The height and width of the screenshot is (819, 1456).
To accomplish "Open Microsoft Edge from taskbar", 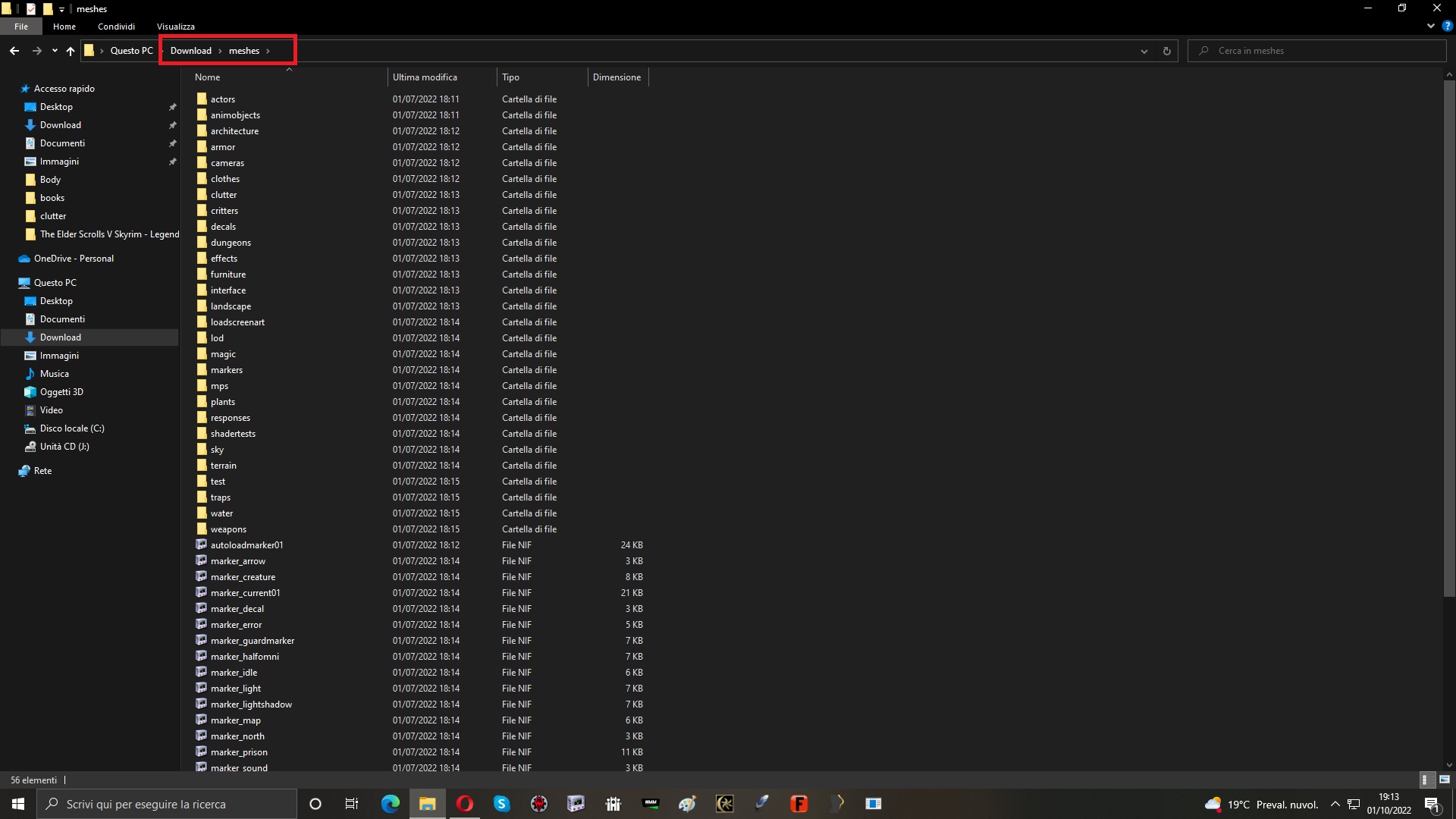I will pos(391,804).
